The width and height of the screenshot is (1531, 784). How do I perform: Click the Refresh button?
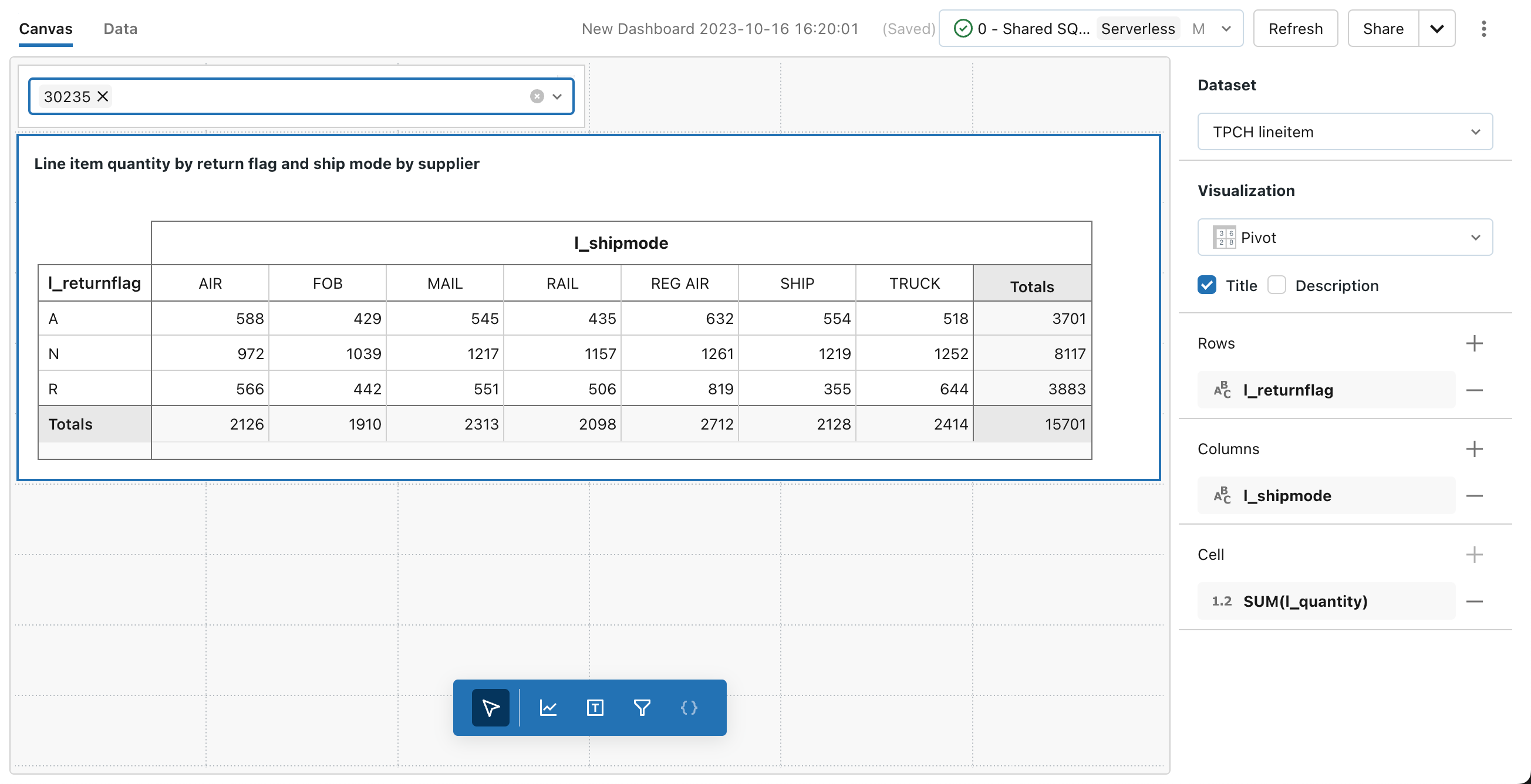click(1294, 28)
